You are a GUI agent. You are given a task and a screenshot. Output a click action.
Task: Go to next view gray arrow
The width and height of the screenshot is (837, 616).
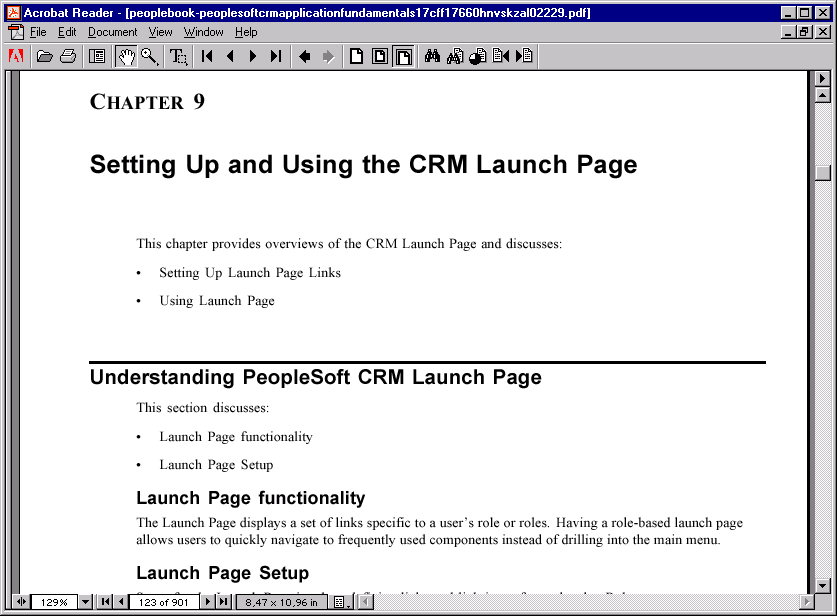[328, 56]
